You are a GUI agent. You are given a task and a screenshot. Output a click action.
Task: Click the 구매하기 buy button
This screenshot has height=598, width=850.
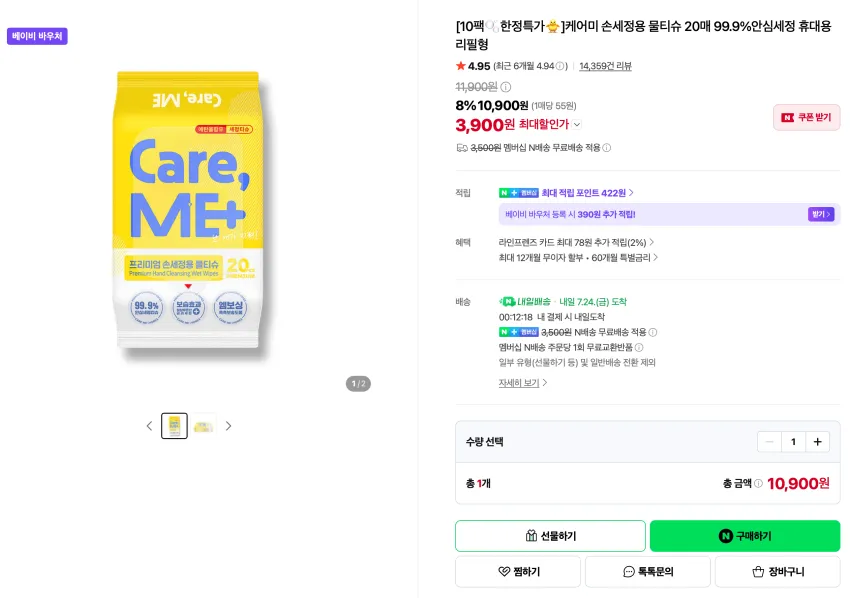pyautogui.click(x=745, y=536)
